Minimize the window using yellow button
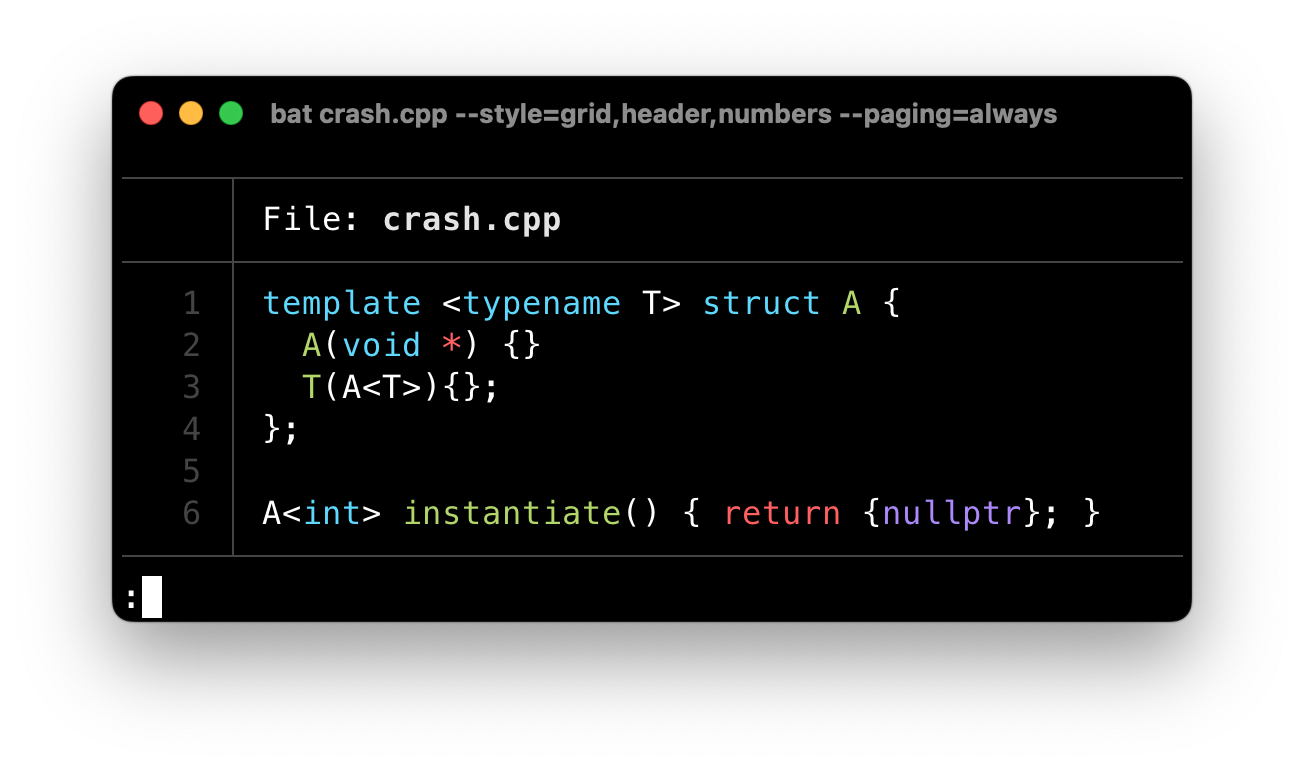This screenshot has height=770, width=1304. [x=191, y=114]
